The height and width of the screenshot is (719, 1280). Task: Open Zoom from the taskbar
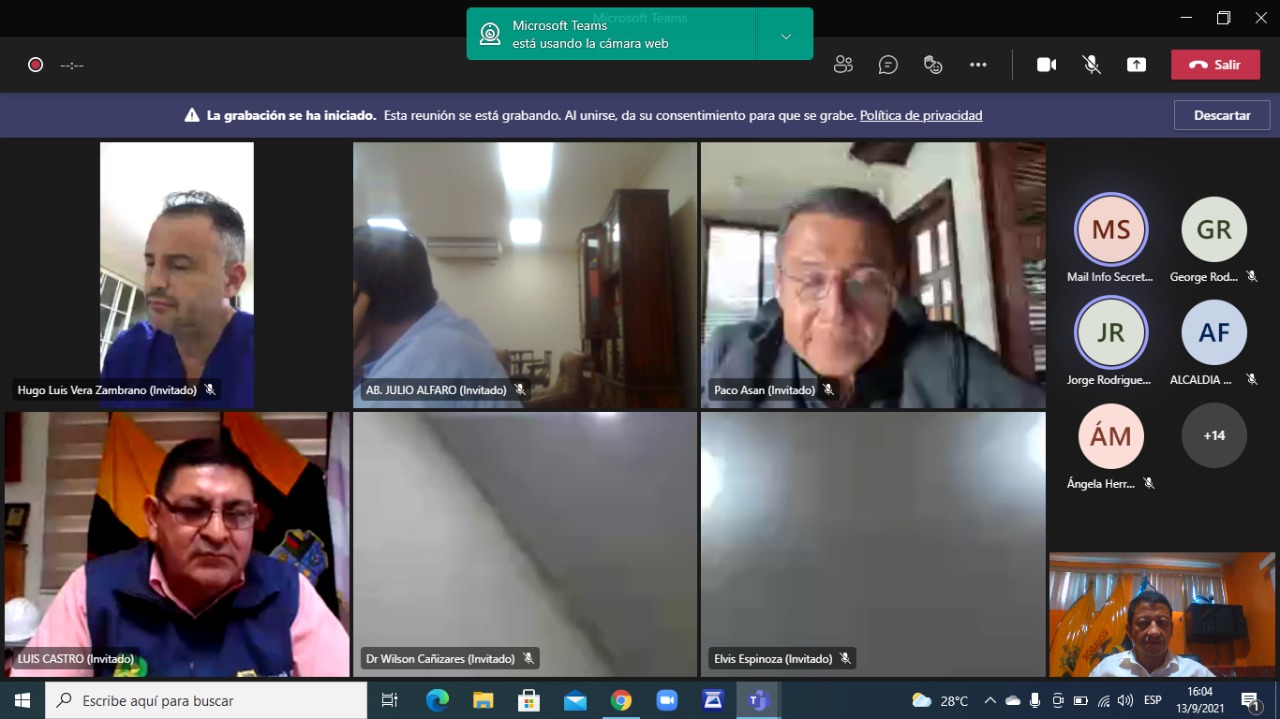pos(667,700)
